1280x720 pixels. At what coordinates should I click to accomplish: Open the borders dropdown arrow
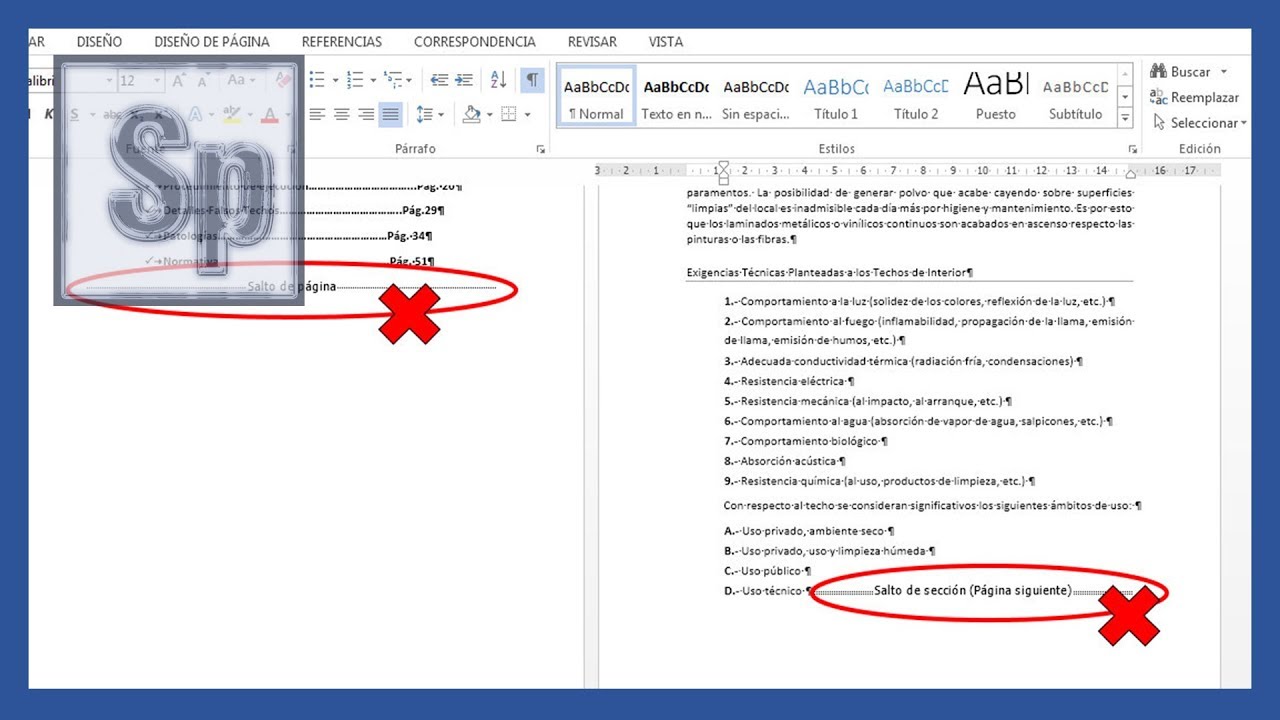coord(527,115)
